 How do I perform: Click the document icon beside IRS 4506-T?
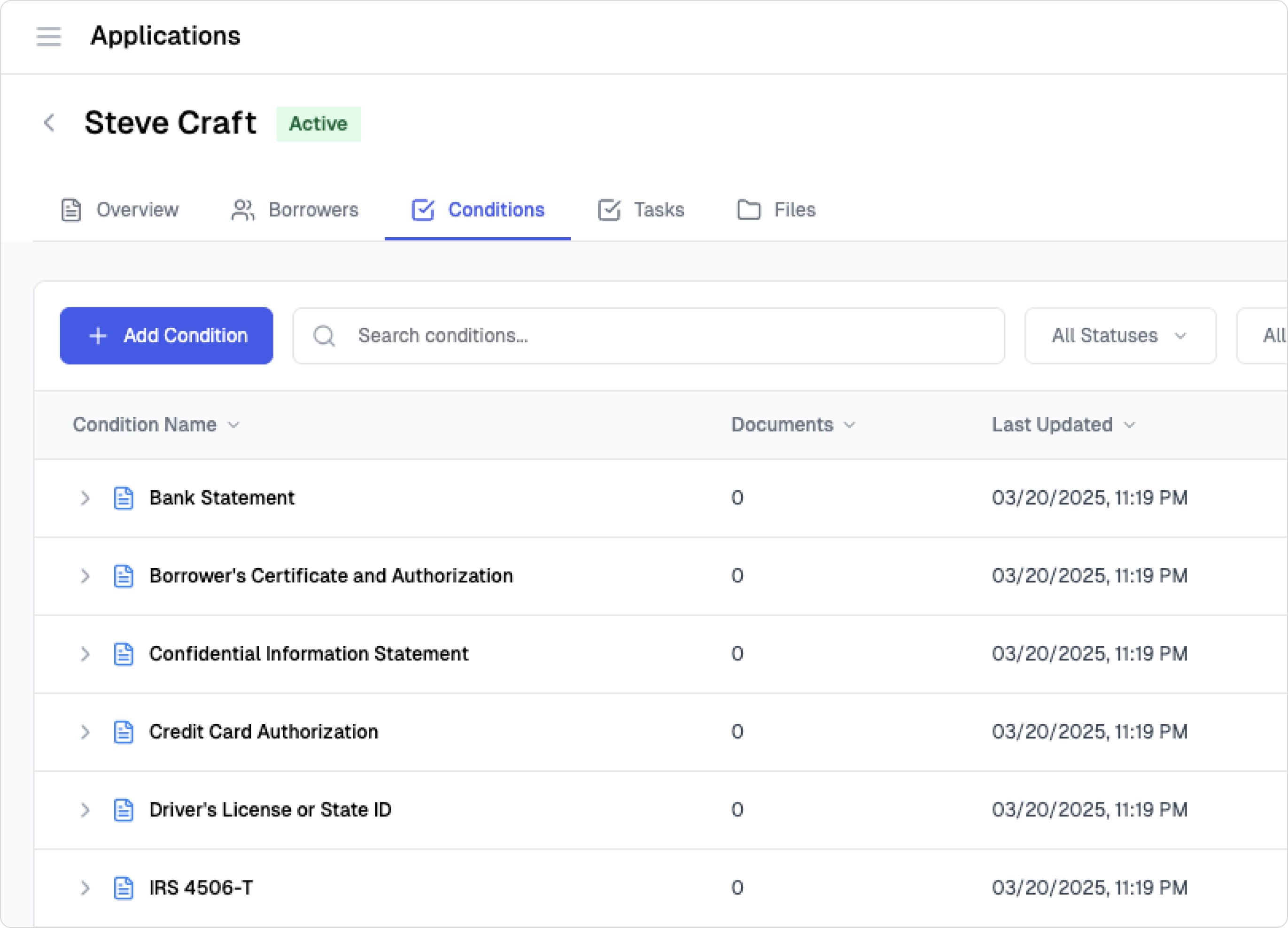[x=123, y=888]
